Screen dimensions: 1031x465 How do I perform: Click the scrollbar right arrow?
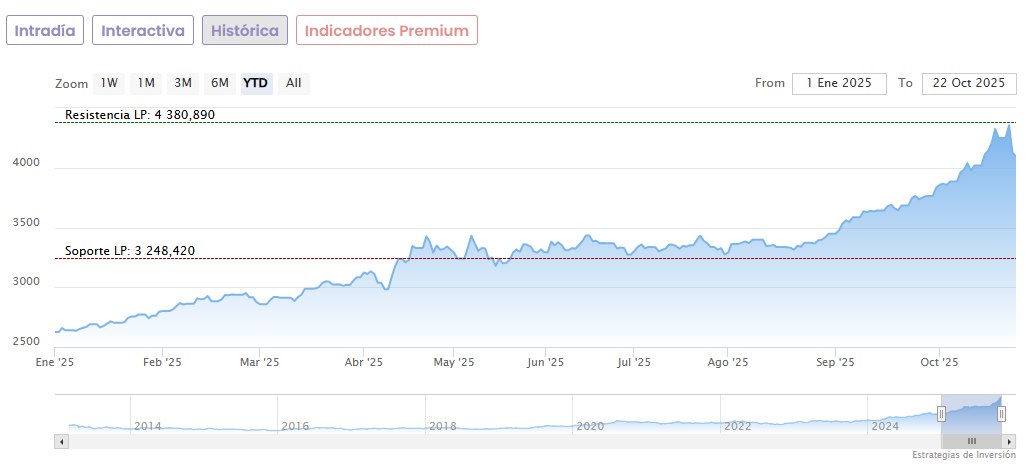click(1009, 441)
